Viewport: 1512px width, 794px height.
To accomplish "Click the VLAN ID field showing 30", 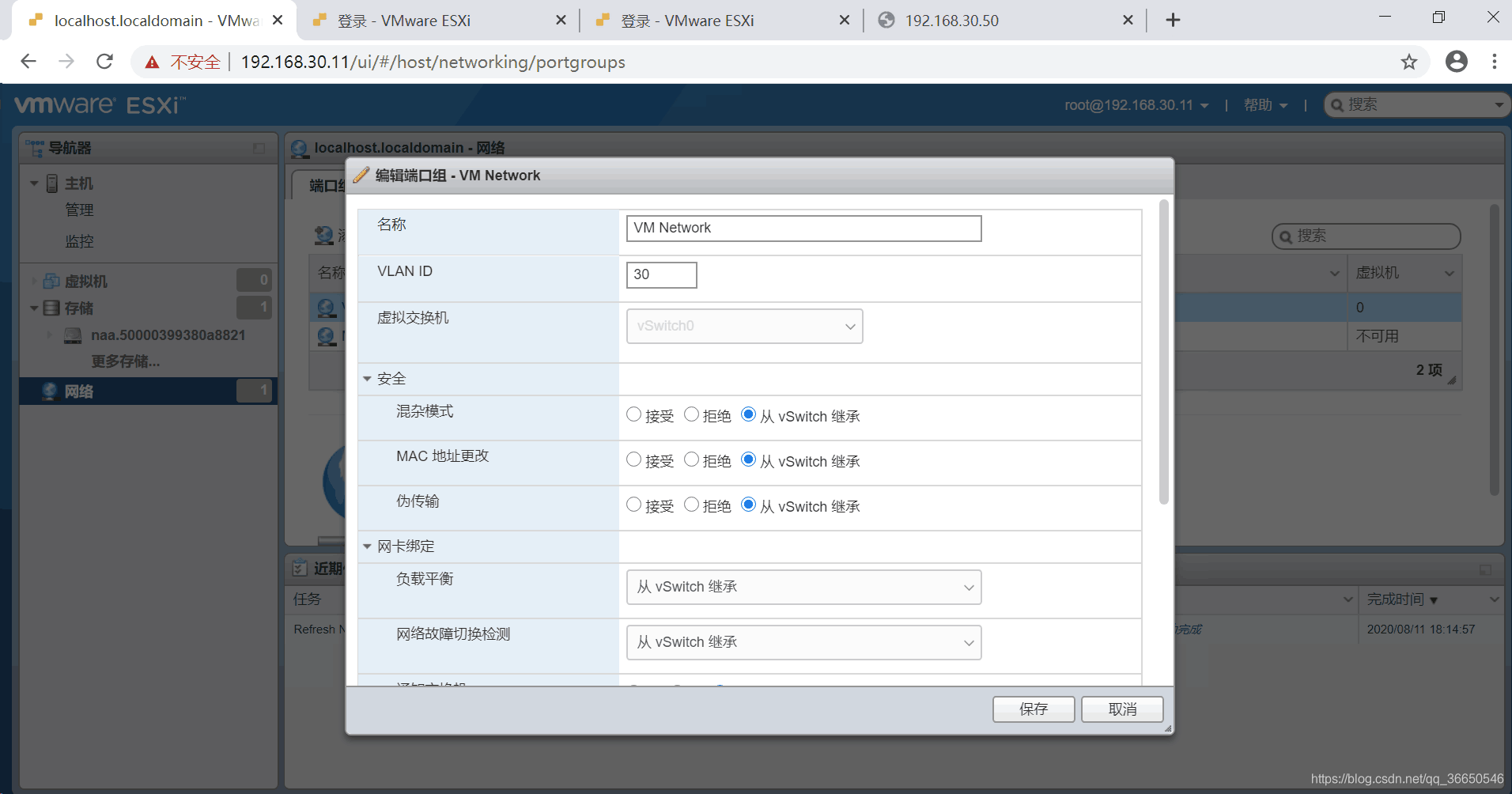I will click(x=661, y=274).
